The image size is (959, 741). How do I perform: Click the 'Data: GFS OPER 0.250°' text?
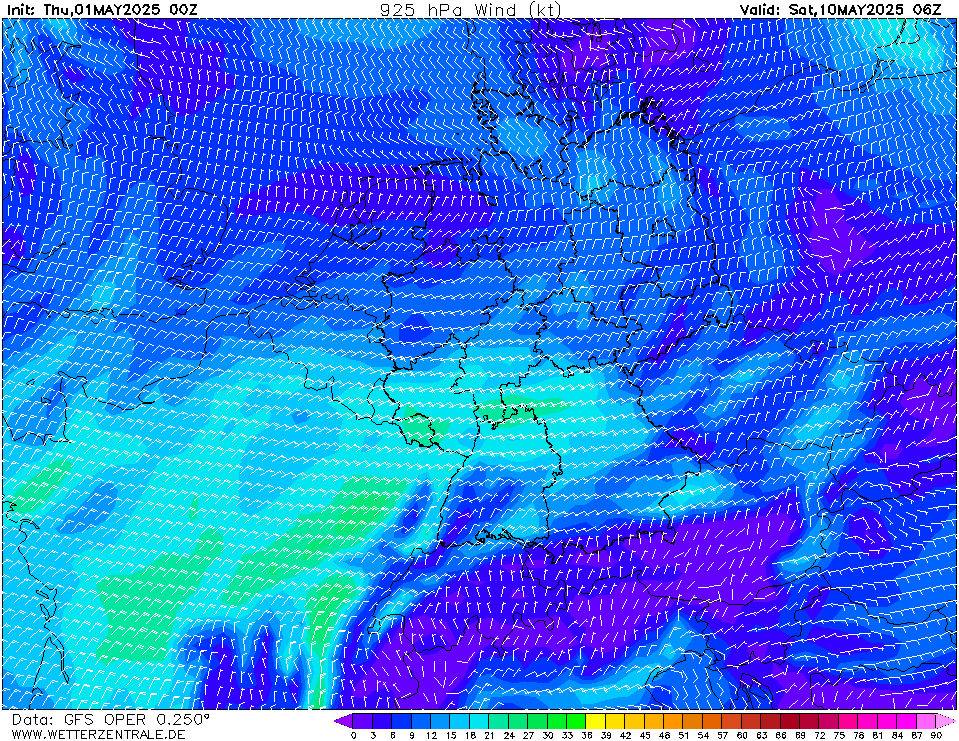coord(111,720)
